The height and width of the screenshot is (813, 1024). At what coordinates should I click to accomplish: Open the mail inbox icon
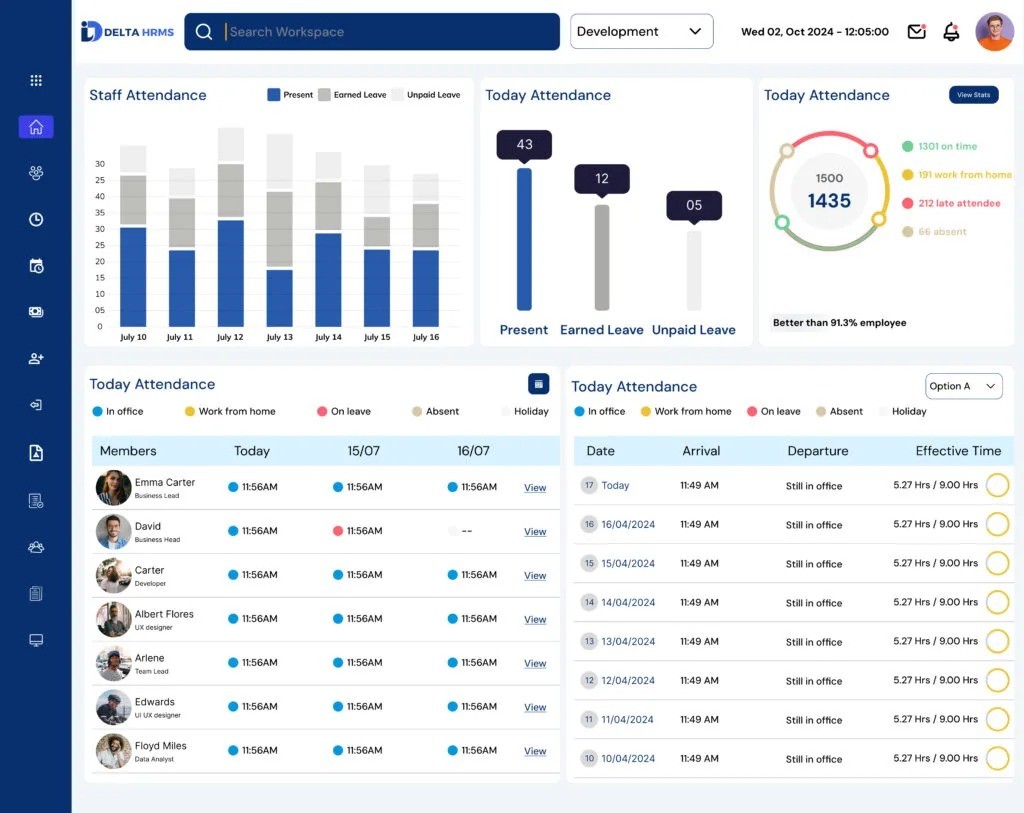pyautogui.click(x=916, y=31)
